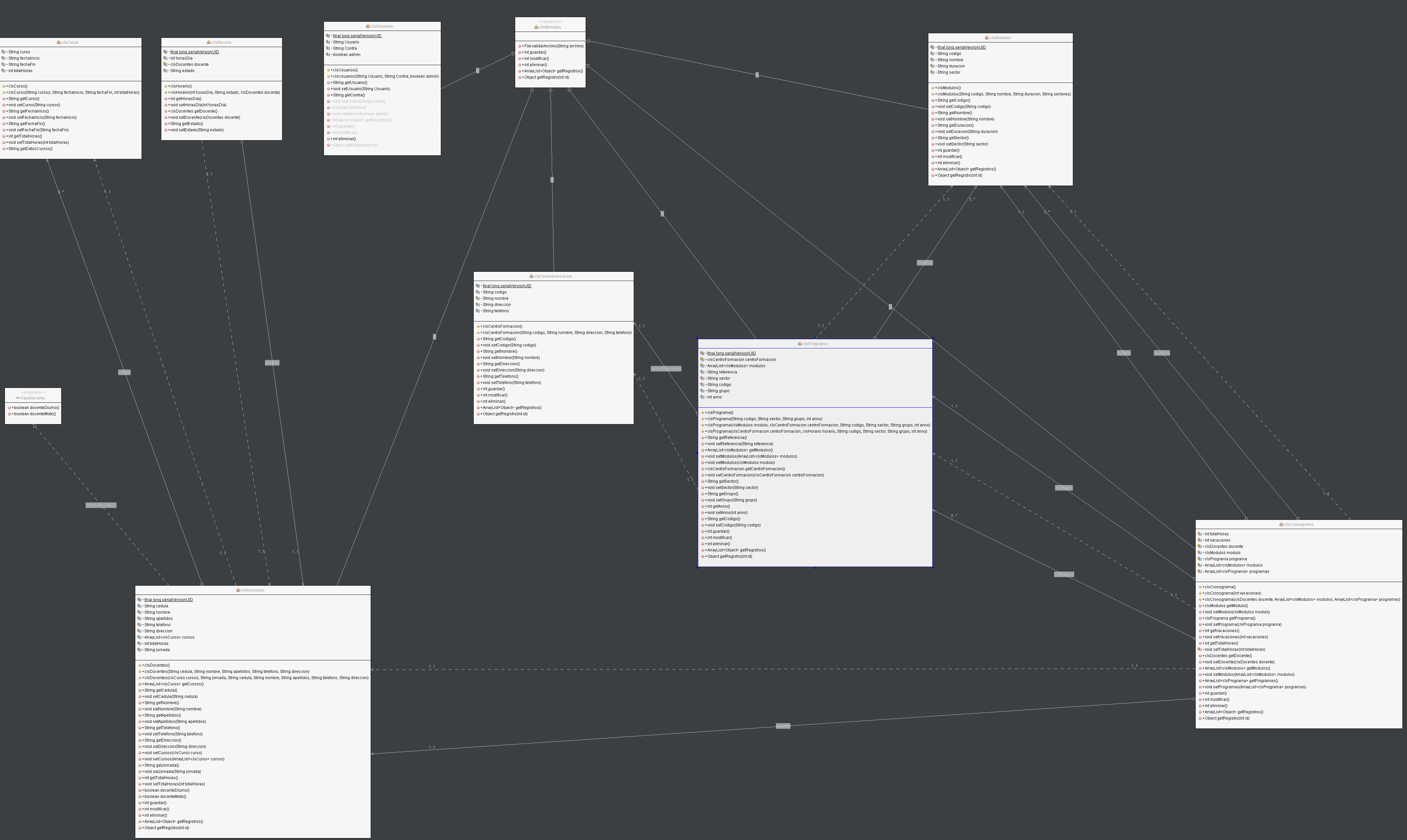Screen dimensions: 1407x840
Task: Click the iTipoDocente interface icon
Action: point(18,398)
